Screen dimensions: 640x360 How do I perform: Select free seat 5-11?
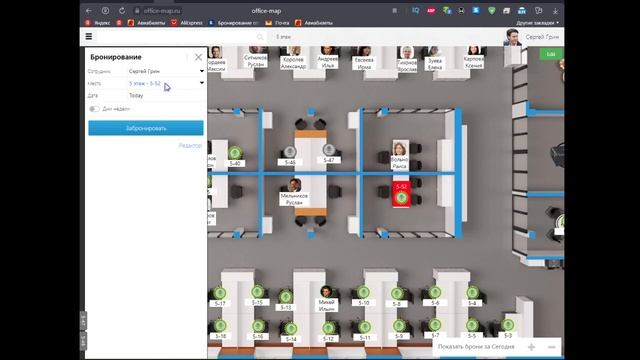364,327
